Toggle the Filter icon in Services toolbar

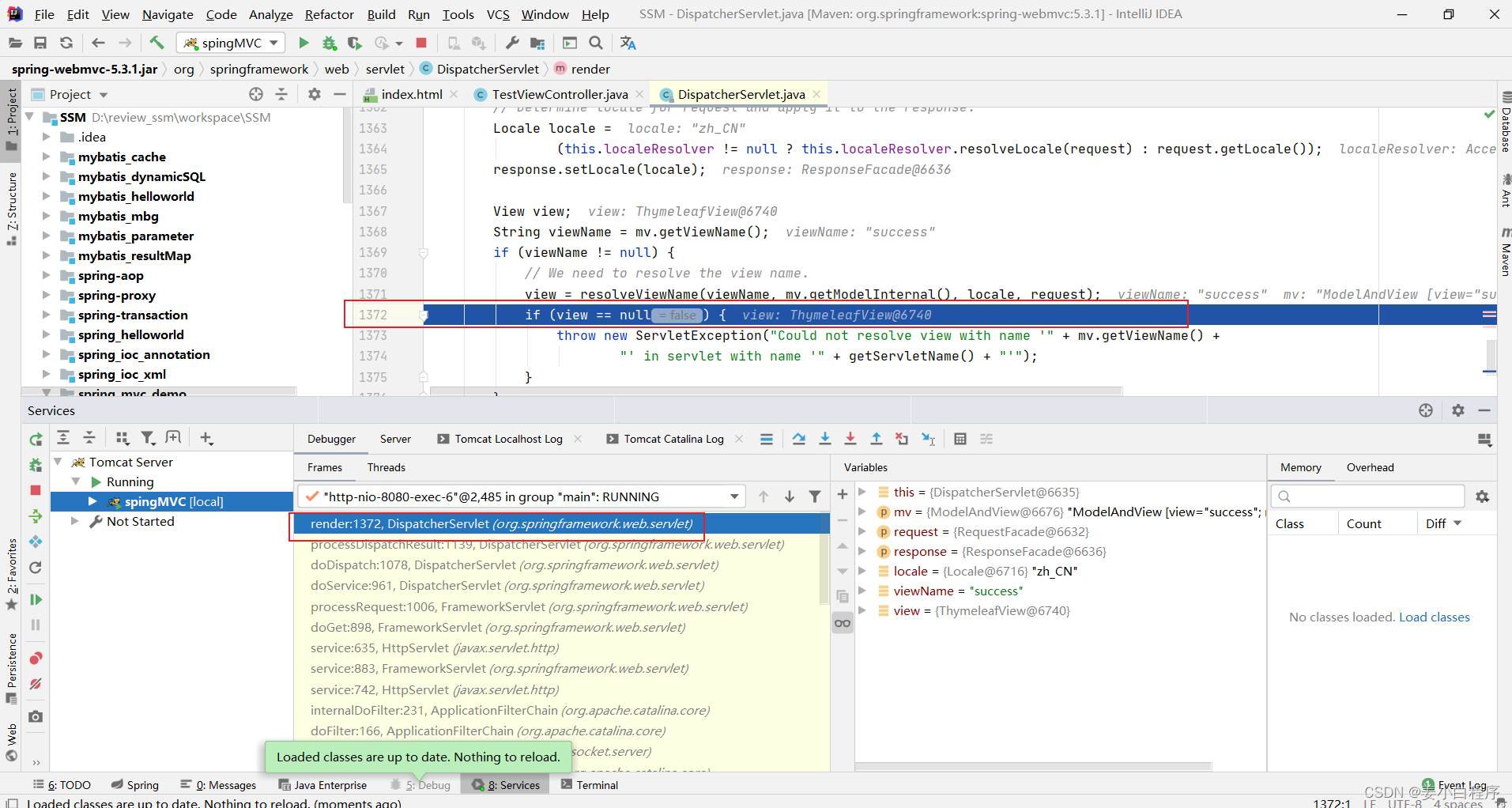click(x=148, y=438)
